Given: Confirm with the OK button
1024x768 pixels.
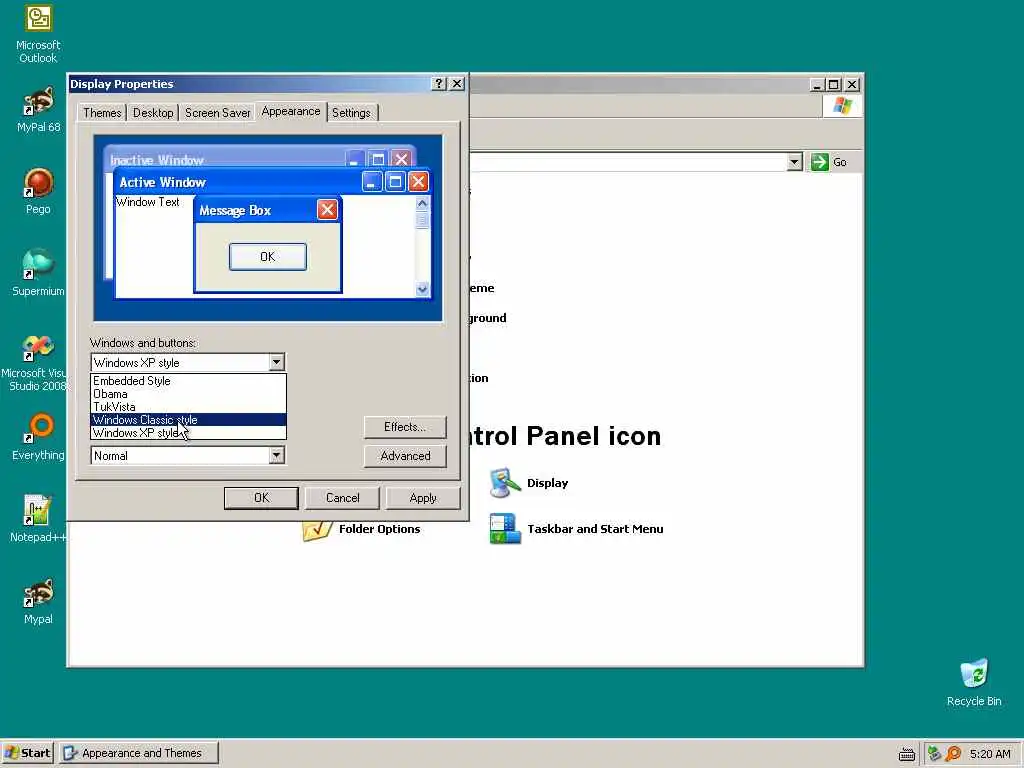Looking at the screenshot, I should (x=261, y=498).
